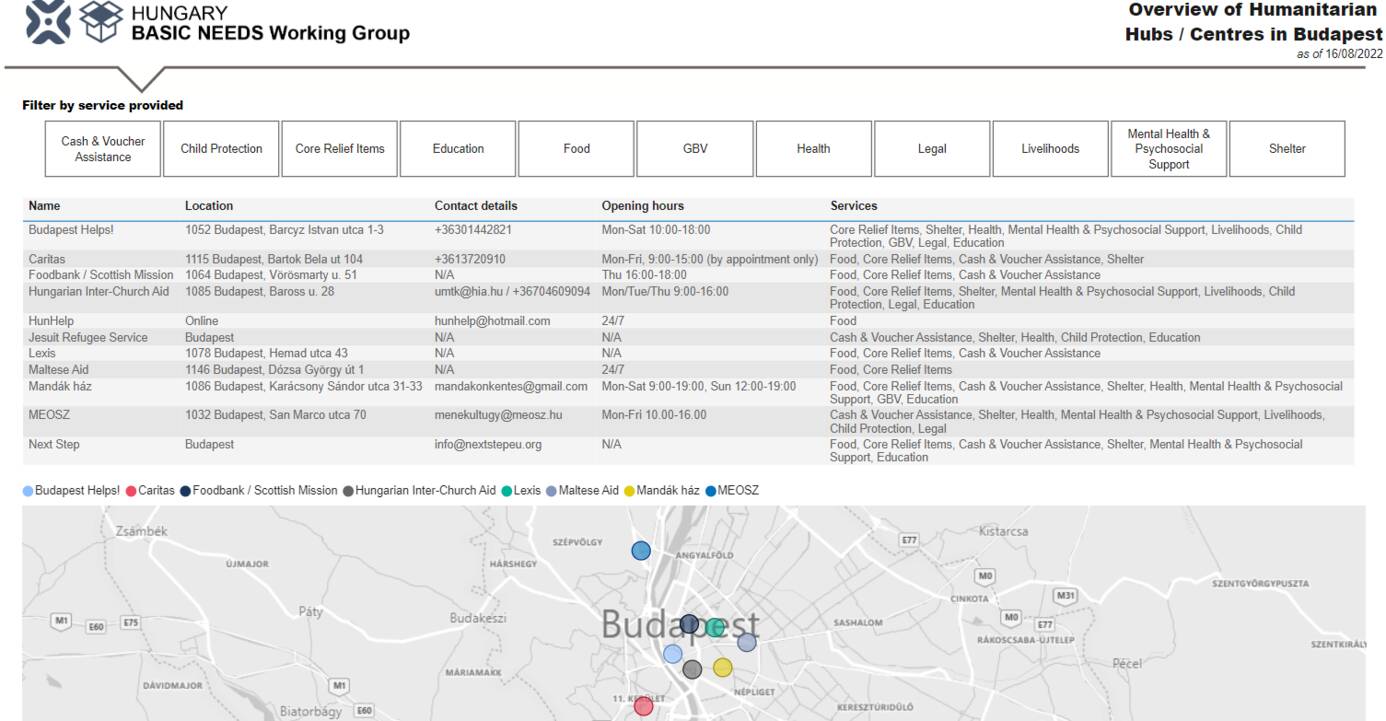Sort by the Opening hours column header

click(643, 206)
